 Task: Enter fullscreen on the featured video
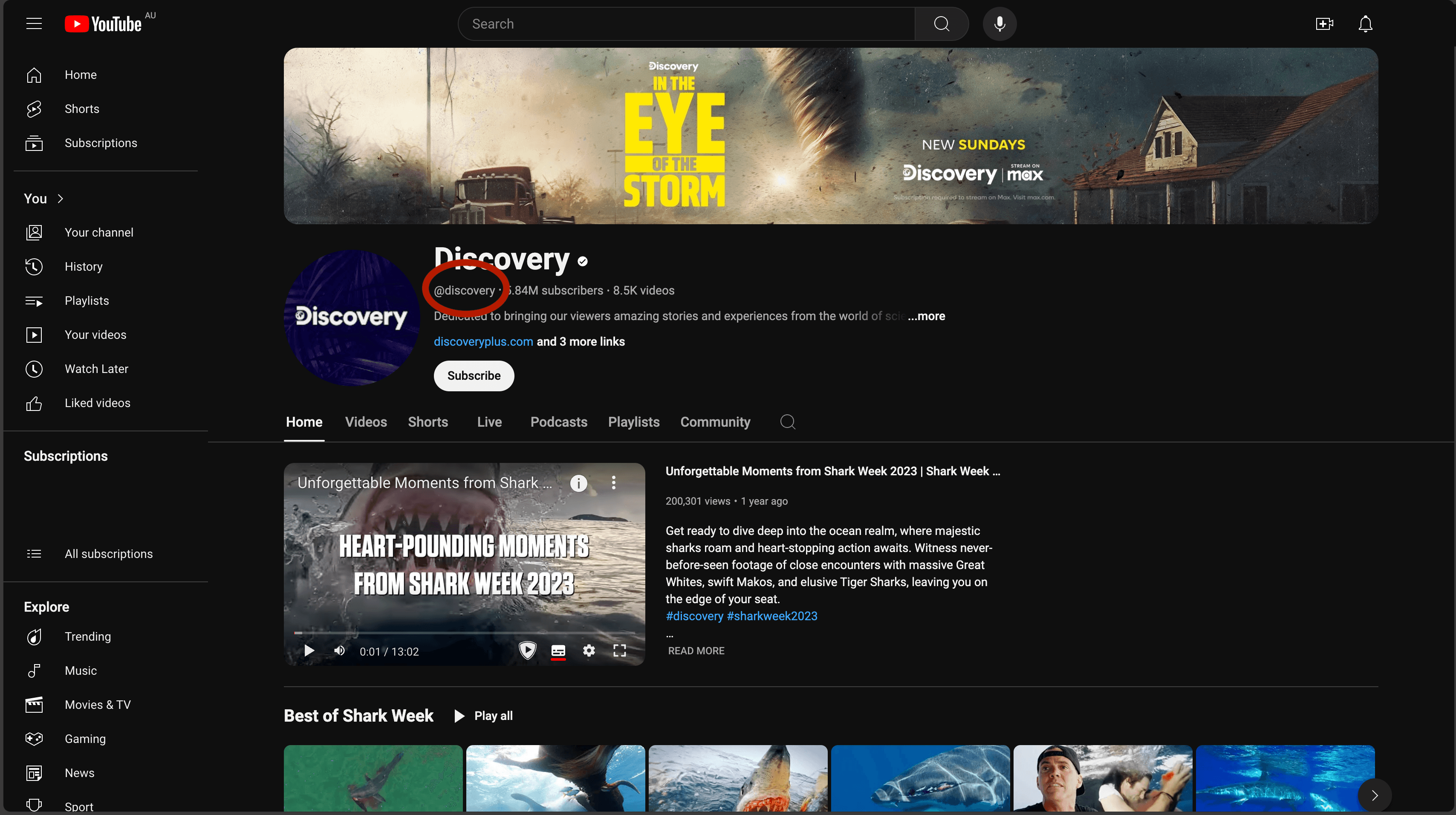tap(619, 650)
